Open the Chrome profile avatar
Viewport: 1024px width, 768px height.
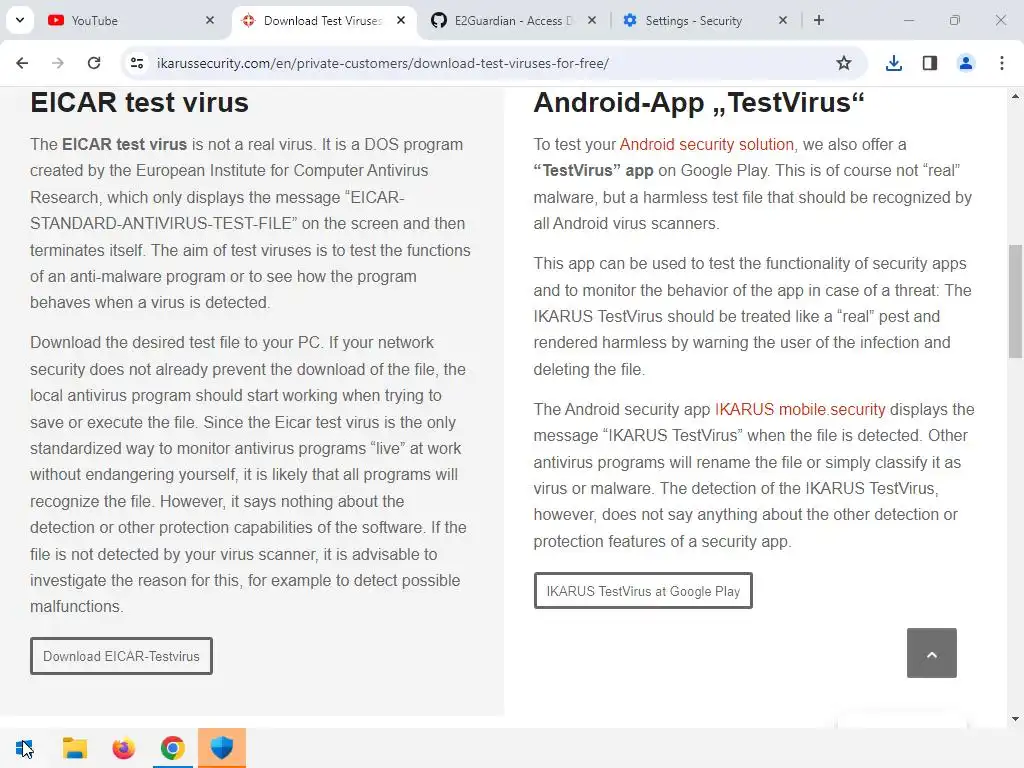(x=966, y=63)
